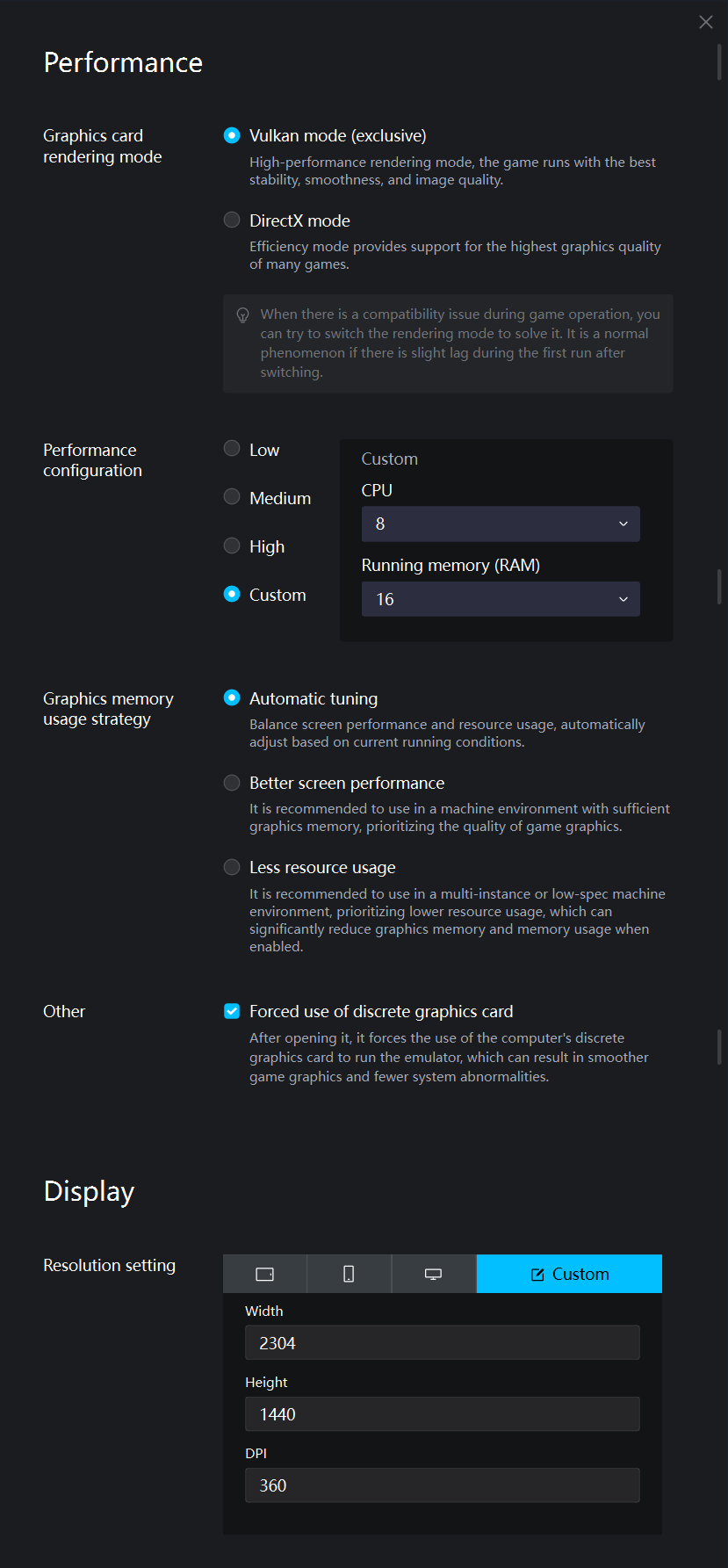This screenshot has width=728, height=1568.
Task: Choose High performance configuration
Action: pos(232,546)
